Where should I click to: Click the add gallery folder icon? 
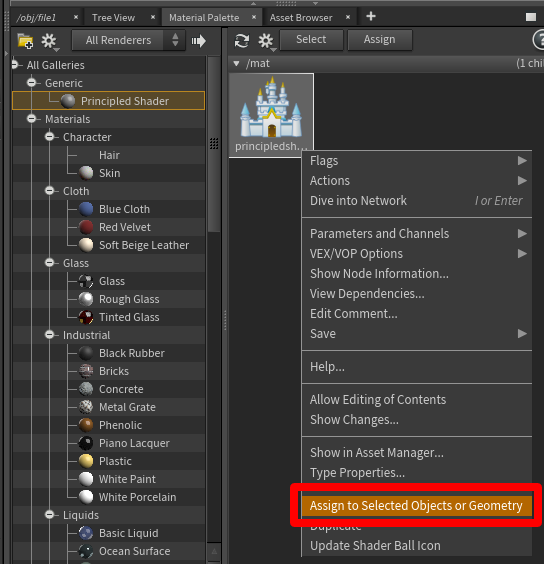(25, 41)
